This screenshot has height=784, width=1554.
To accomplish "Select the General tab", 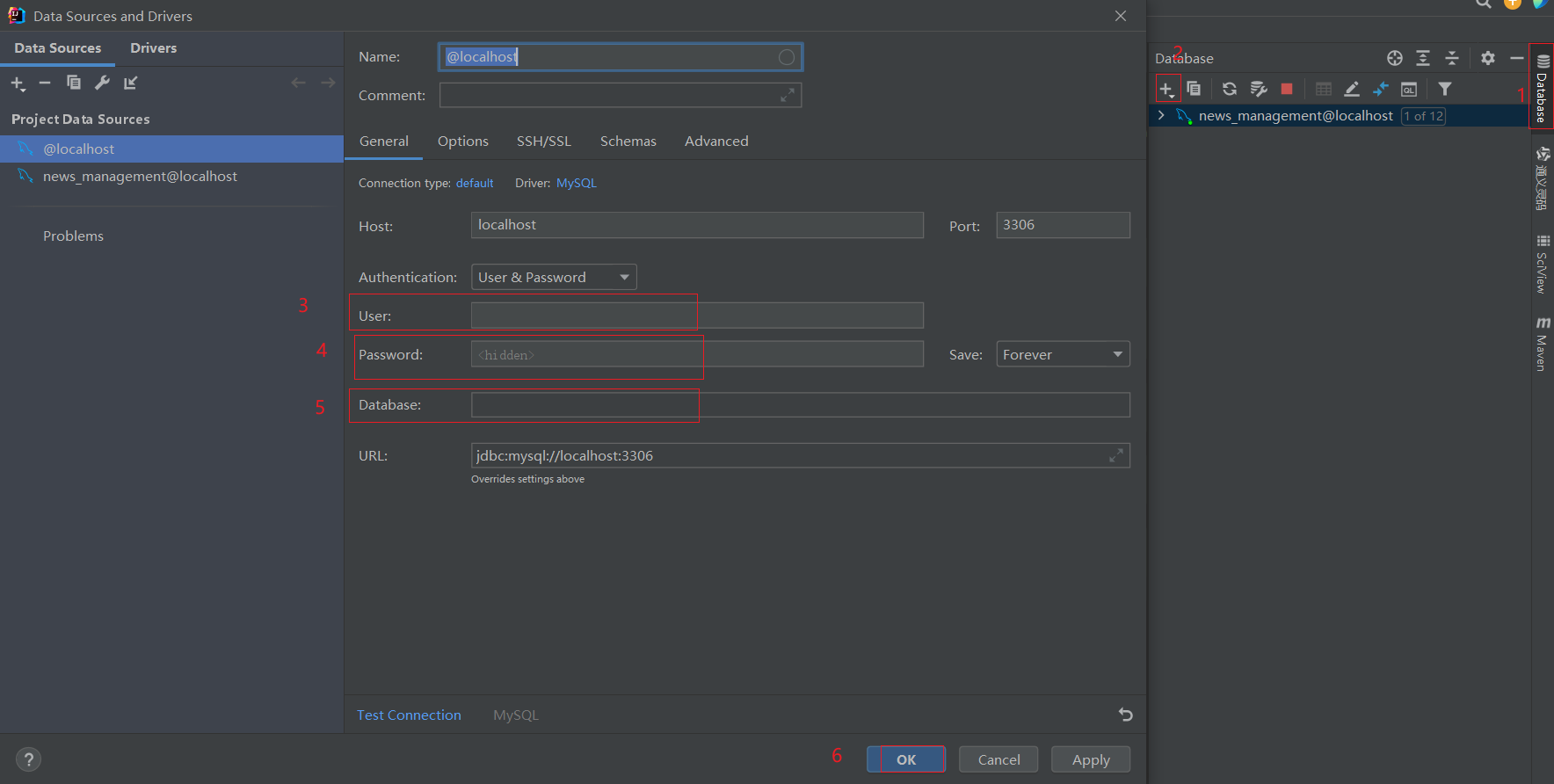I will click(383, 141).
